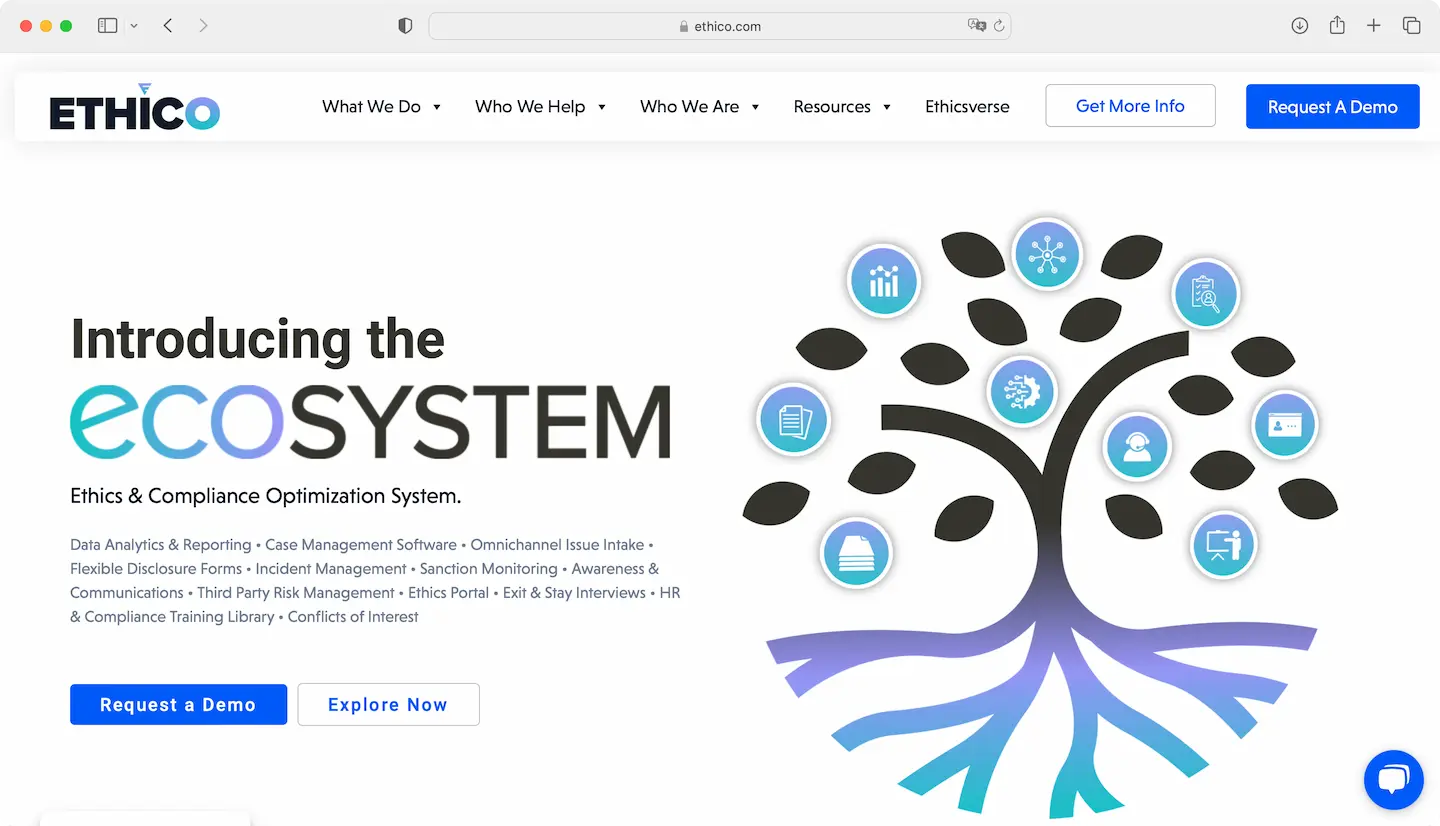Click the network hub icon atop the tree

pos(1046,255)
